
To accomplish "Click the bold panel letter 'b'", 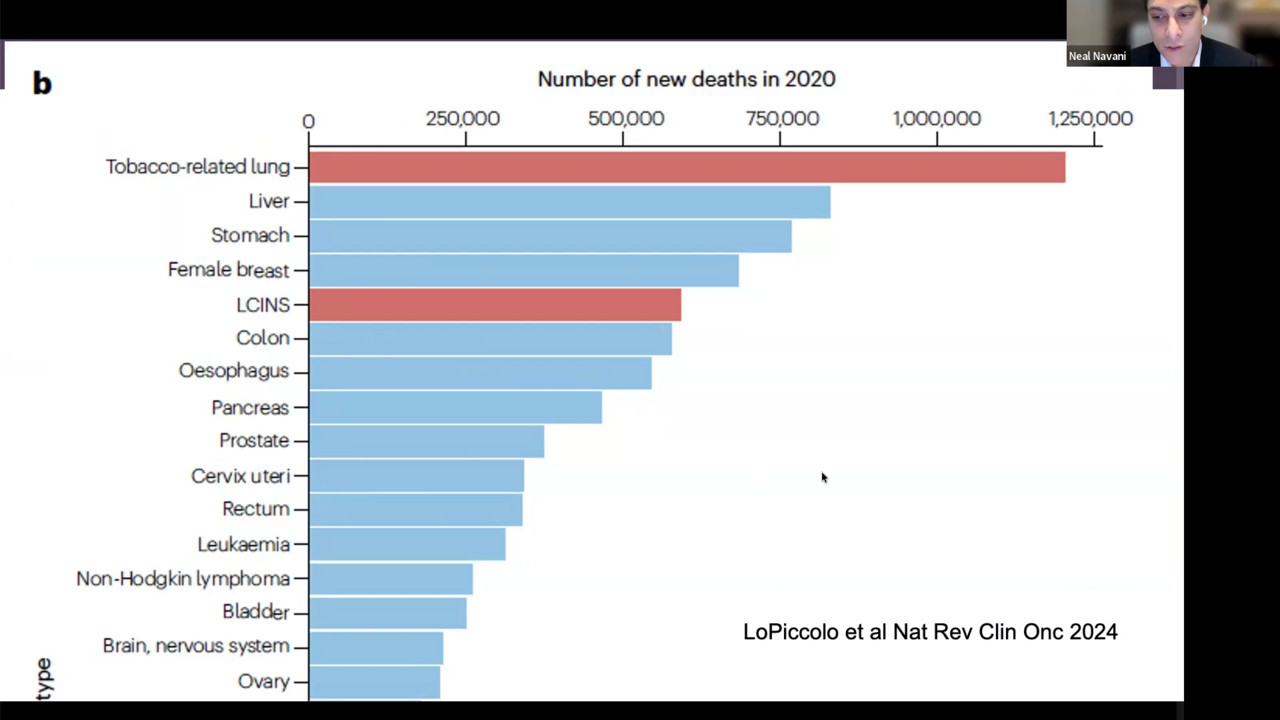I will coord(41,83).
